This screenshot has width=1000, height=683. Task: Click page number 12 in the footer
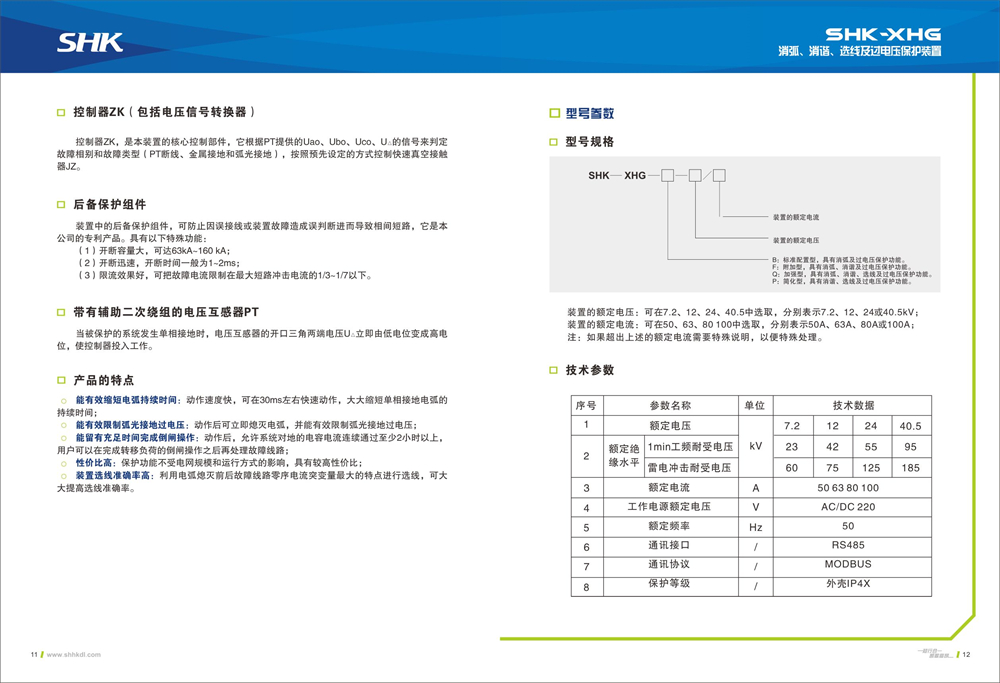pos(966,654)
